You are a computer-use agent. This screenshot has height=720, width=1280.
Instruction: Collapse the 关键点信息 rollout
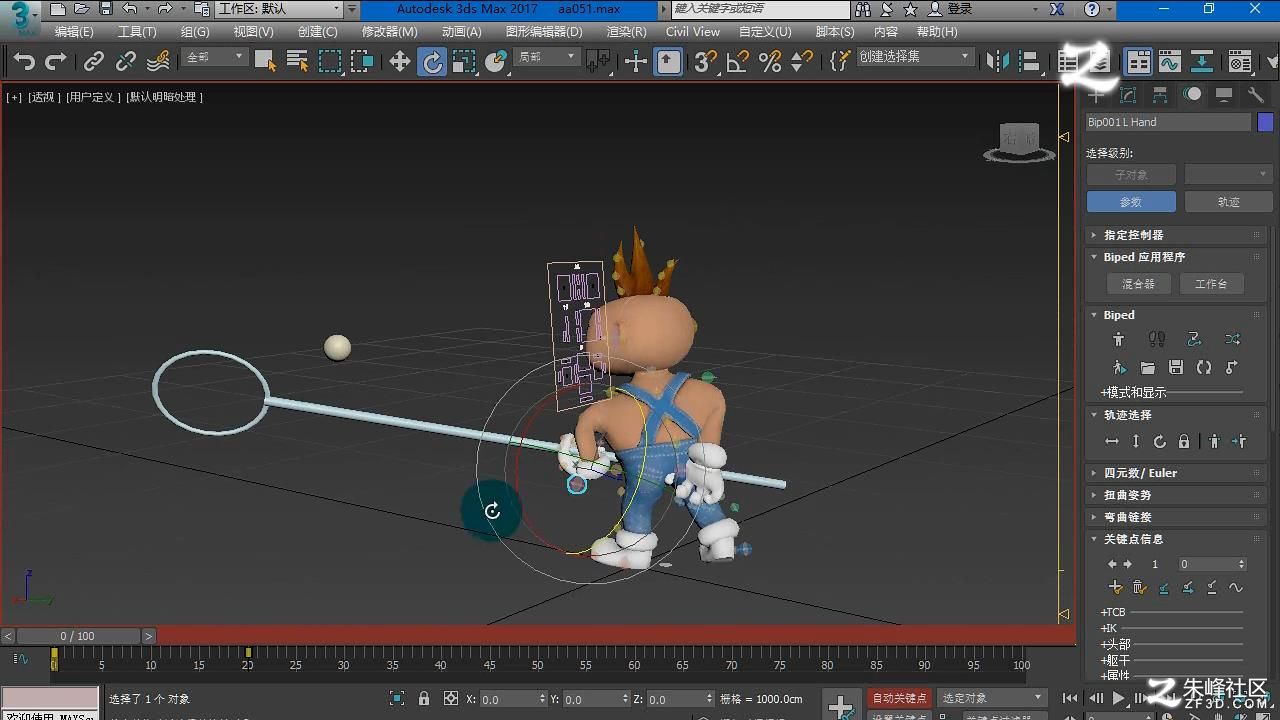pyautogui.click(x=1177, y=539)
